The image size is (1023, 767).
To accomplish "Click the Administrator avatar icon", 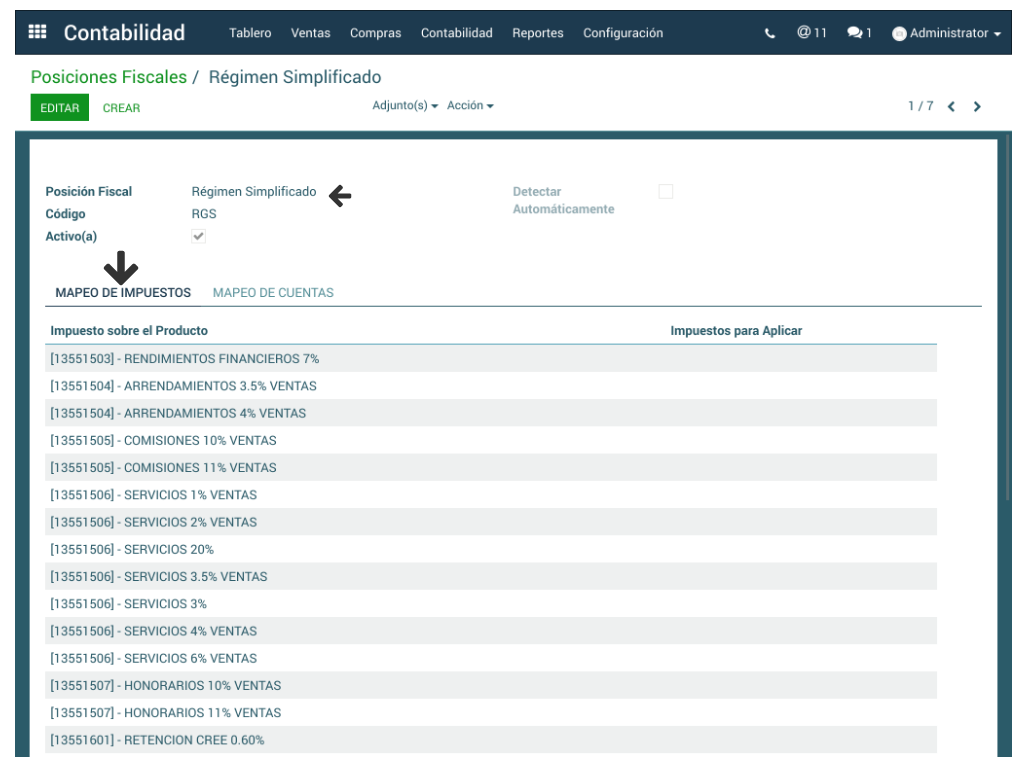I will pyautogui.click(x=899, y=34).
